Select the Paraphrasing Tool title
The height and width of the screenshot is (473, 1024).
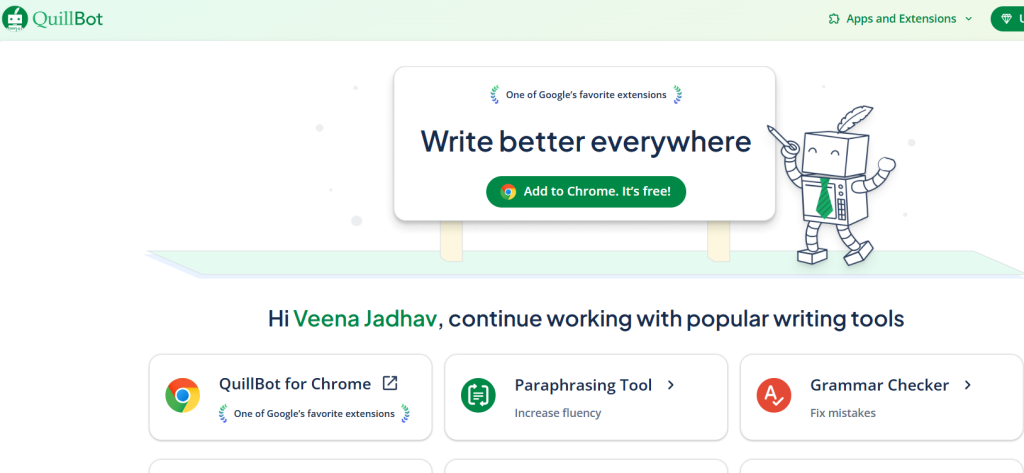[x=583, y=385]
